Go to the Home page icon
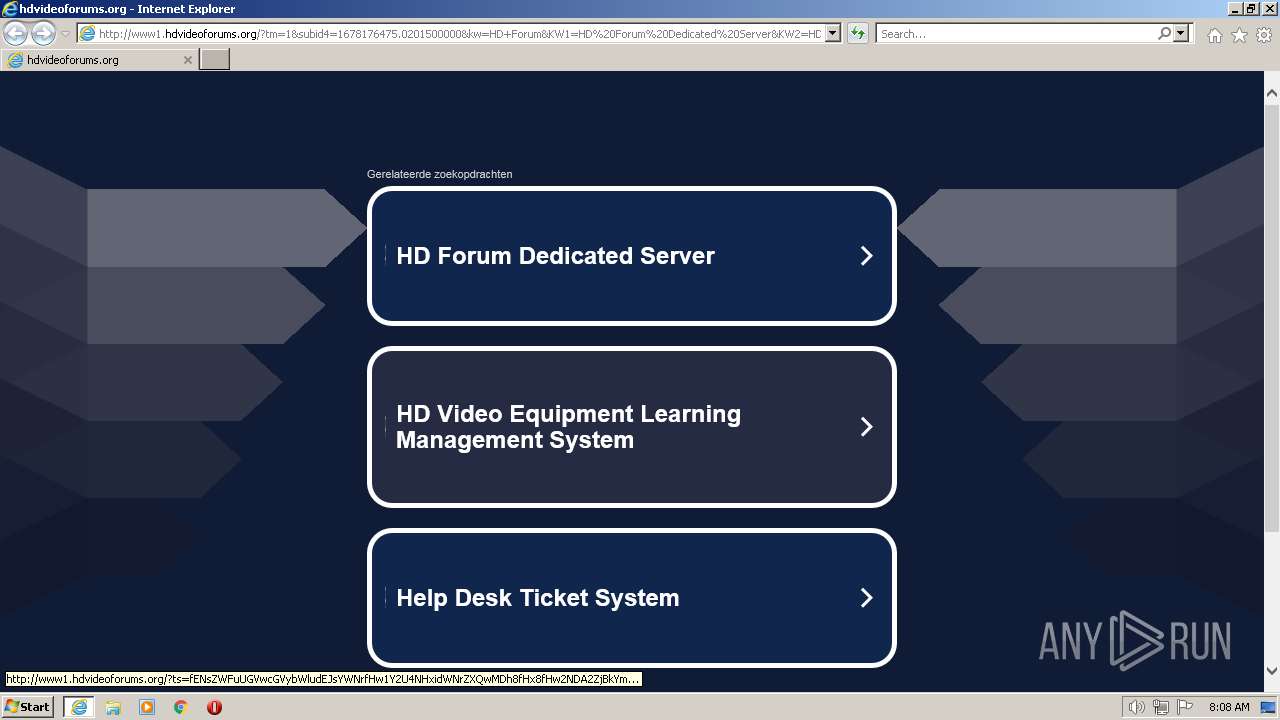The image size is (1280, 720). [1214, 35]
